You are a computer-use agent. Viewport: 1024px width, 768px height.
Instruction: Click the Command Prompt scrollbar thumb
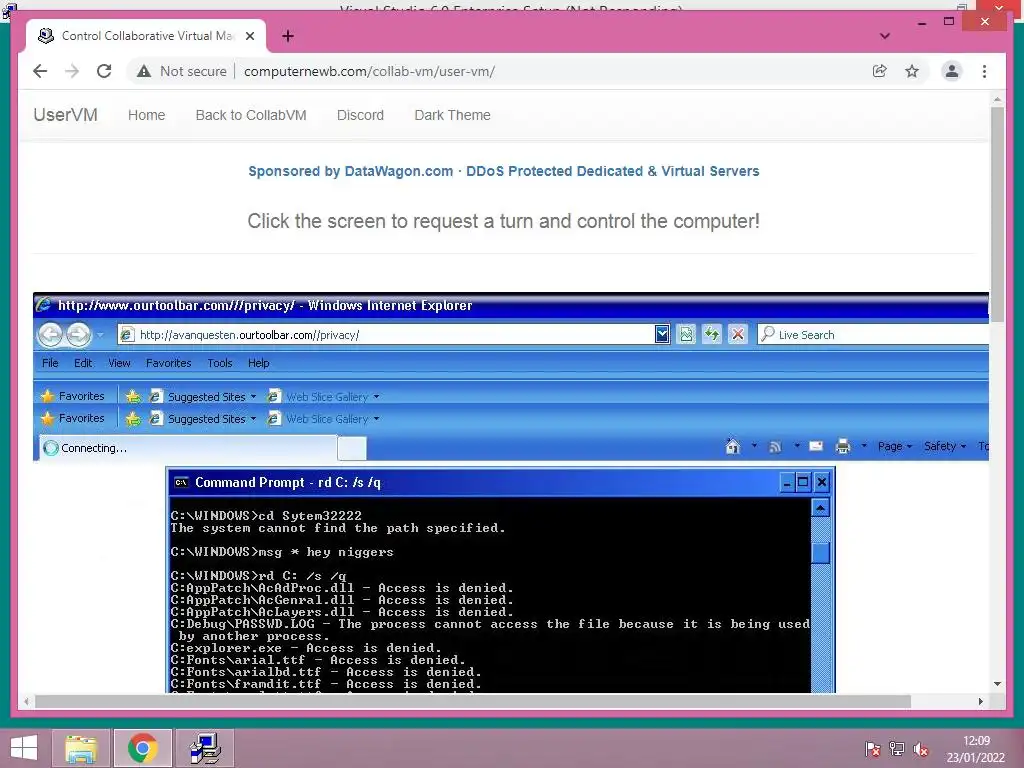point(821,552)
